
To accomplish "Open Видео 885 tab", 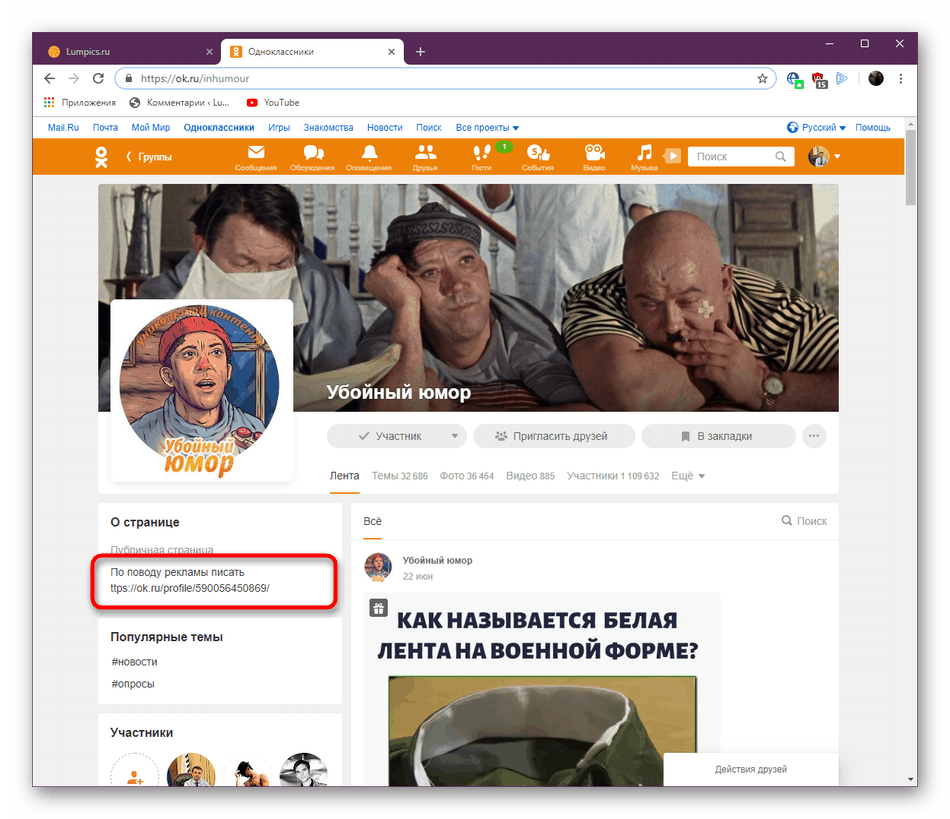I will point(530,476).
